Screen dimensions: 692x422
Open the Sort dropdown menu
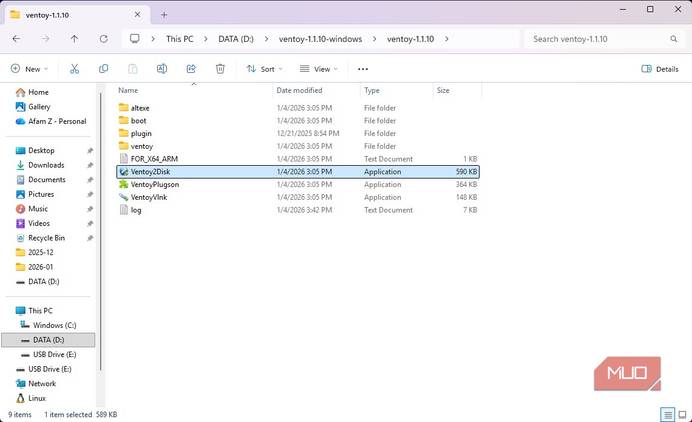(x=264, y=69)
